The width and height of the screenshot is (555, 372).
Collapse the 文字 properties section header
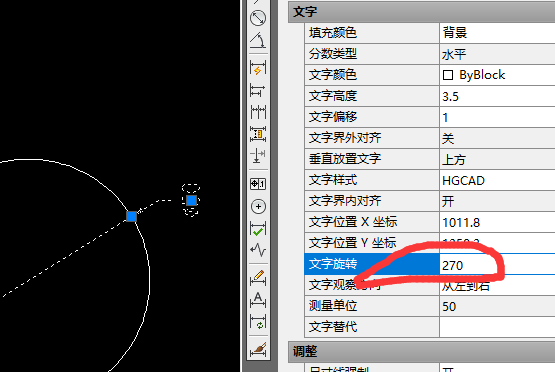pyautogui.click(x=422, y=12)
